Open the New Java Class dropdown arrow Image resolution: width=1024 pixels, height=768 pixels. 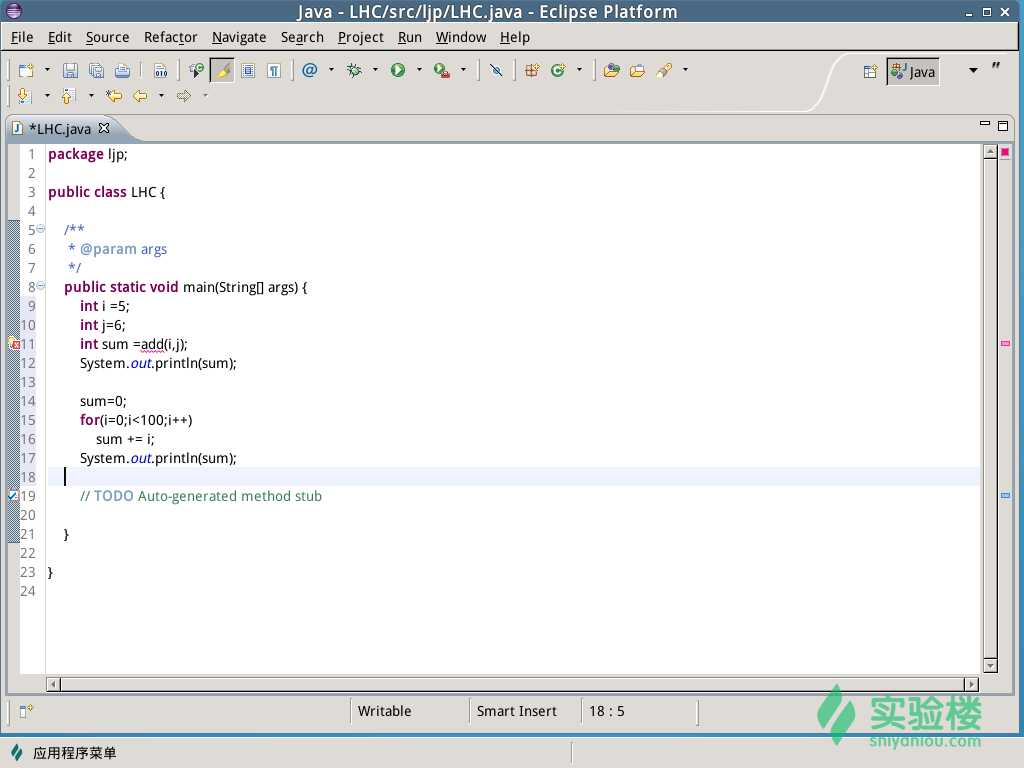(x=579, y=70)
